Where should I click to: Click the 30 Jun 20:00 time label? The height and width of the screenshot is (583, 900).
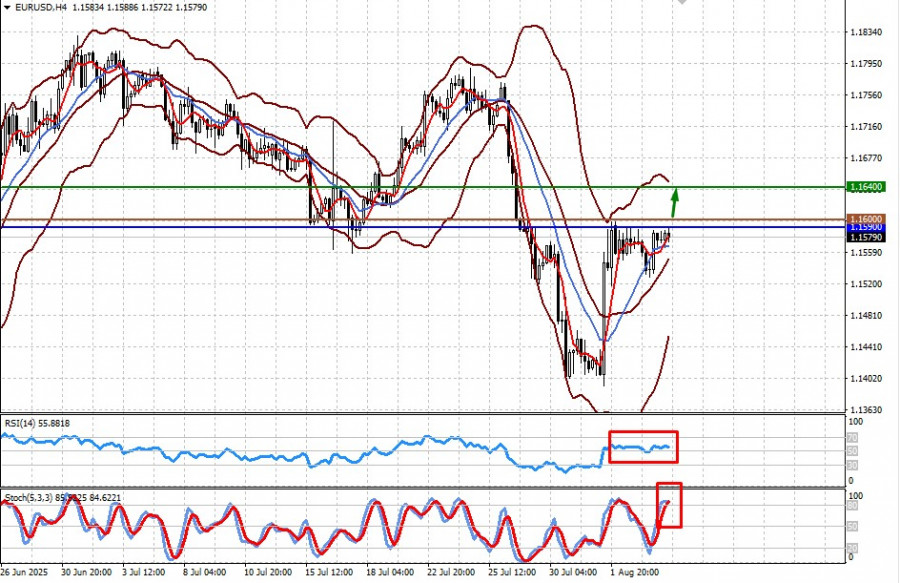coord(87,573)
